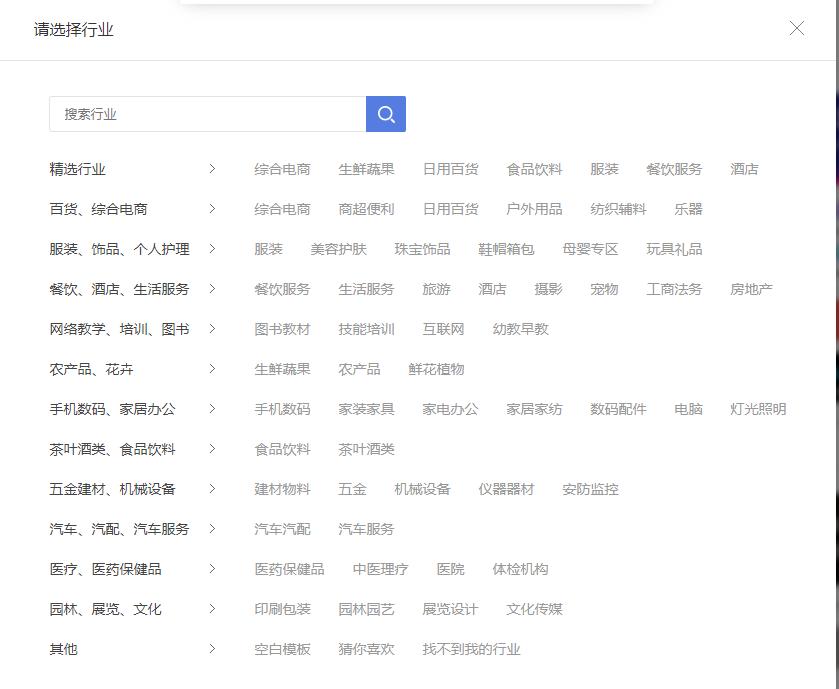
Task: Select the 文化传媒 industry
Action: pos(534,609)
